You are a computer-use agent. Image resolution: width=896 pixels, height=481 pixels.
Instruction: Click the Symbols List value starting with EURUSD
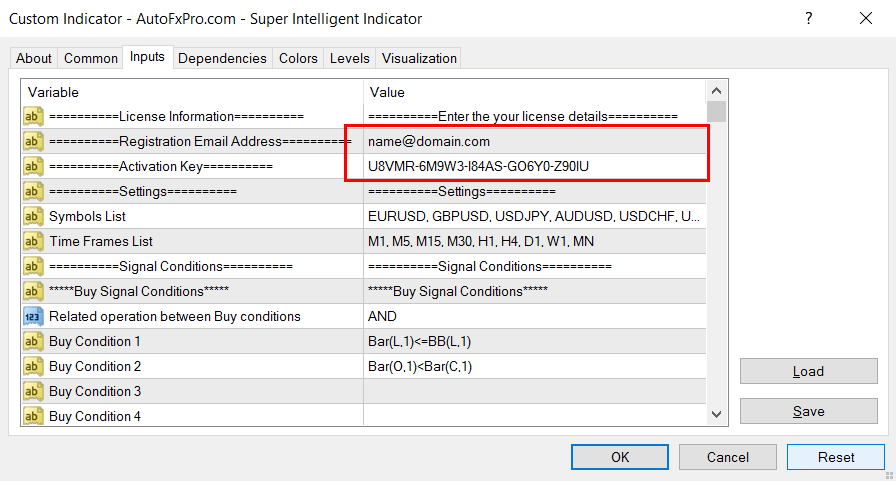[x=535, y=217]
